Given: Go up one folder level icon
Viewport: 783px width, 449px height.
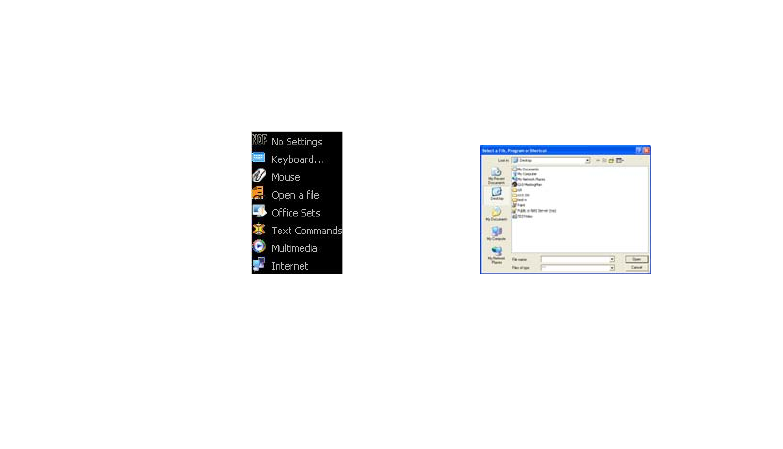Looking at the screenshot, I should [604, 160].
